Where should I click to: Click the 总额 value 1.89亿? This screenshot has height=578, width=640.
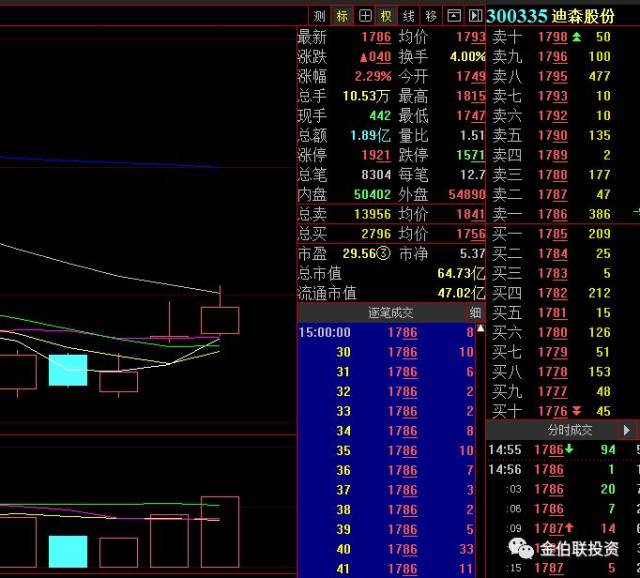(x=371, y=136)
